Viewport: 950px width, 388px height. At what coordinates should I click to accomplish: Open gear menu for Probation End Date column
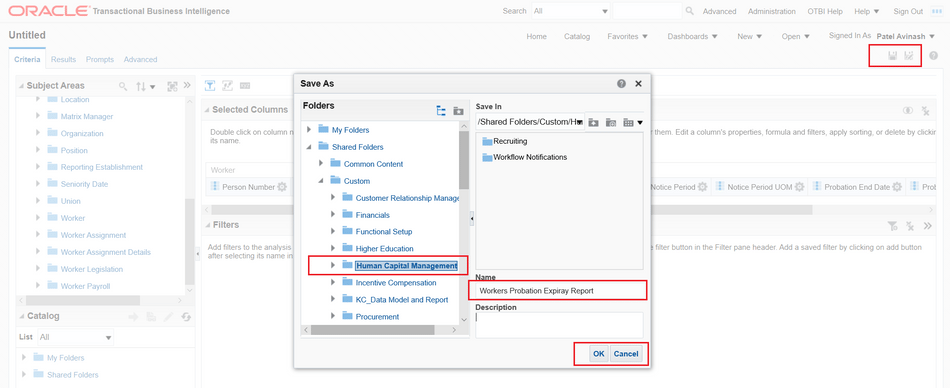897,187
